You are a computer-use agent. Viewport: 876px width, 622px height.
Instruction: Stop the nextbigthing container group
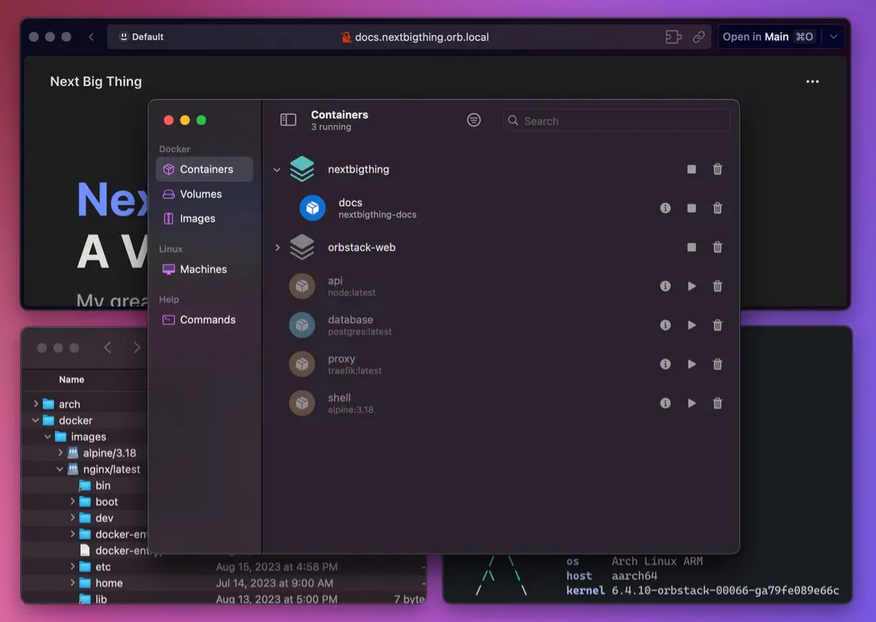(691, 170)
